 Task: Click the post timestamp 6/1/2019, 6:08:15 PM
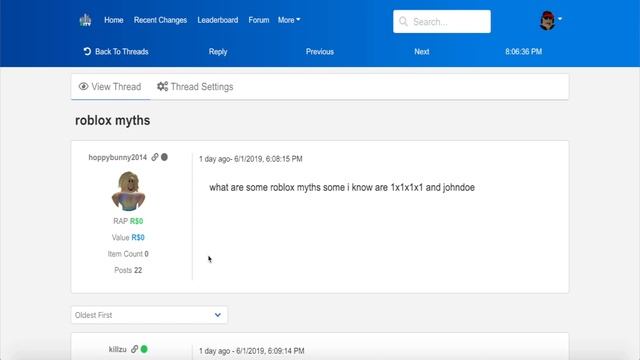pos(268,159)
